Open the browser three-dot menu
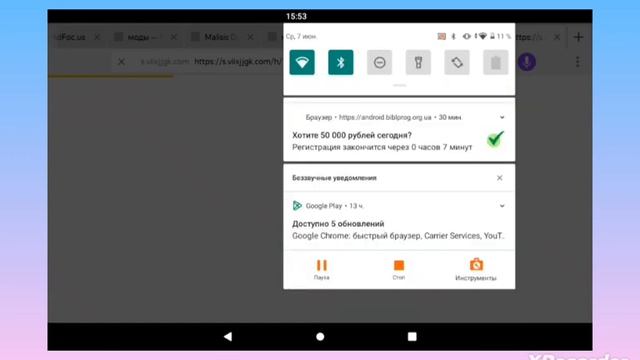 tap(578, 62)
